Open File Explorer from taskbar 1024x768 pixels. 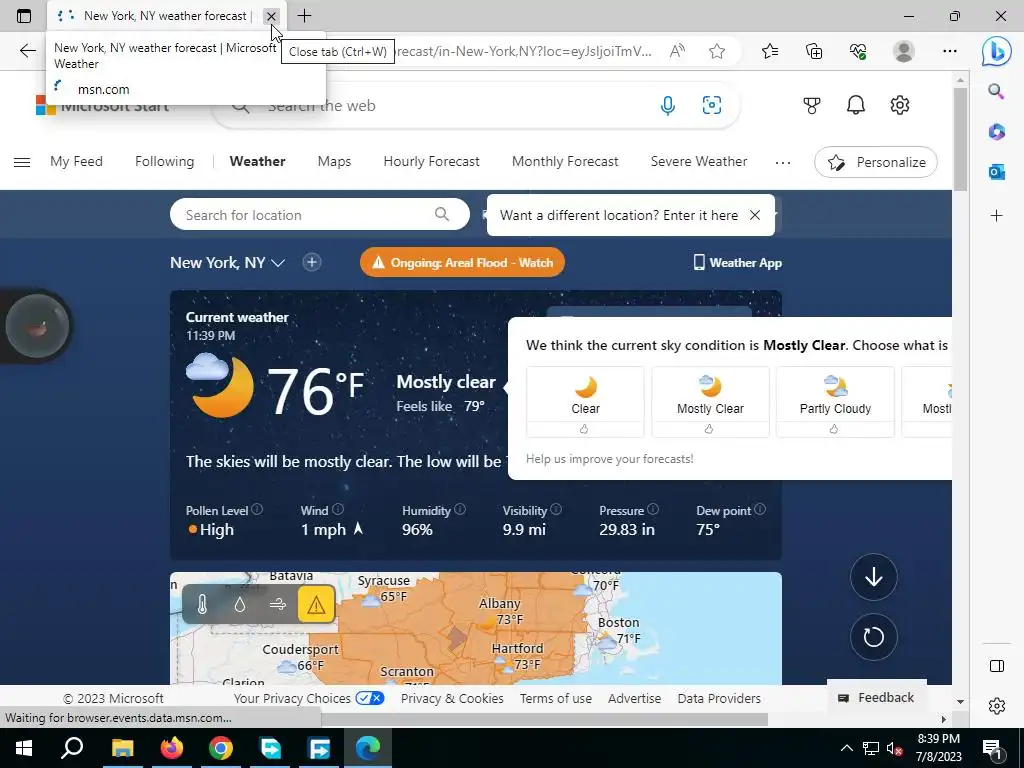(122, 748)
